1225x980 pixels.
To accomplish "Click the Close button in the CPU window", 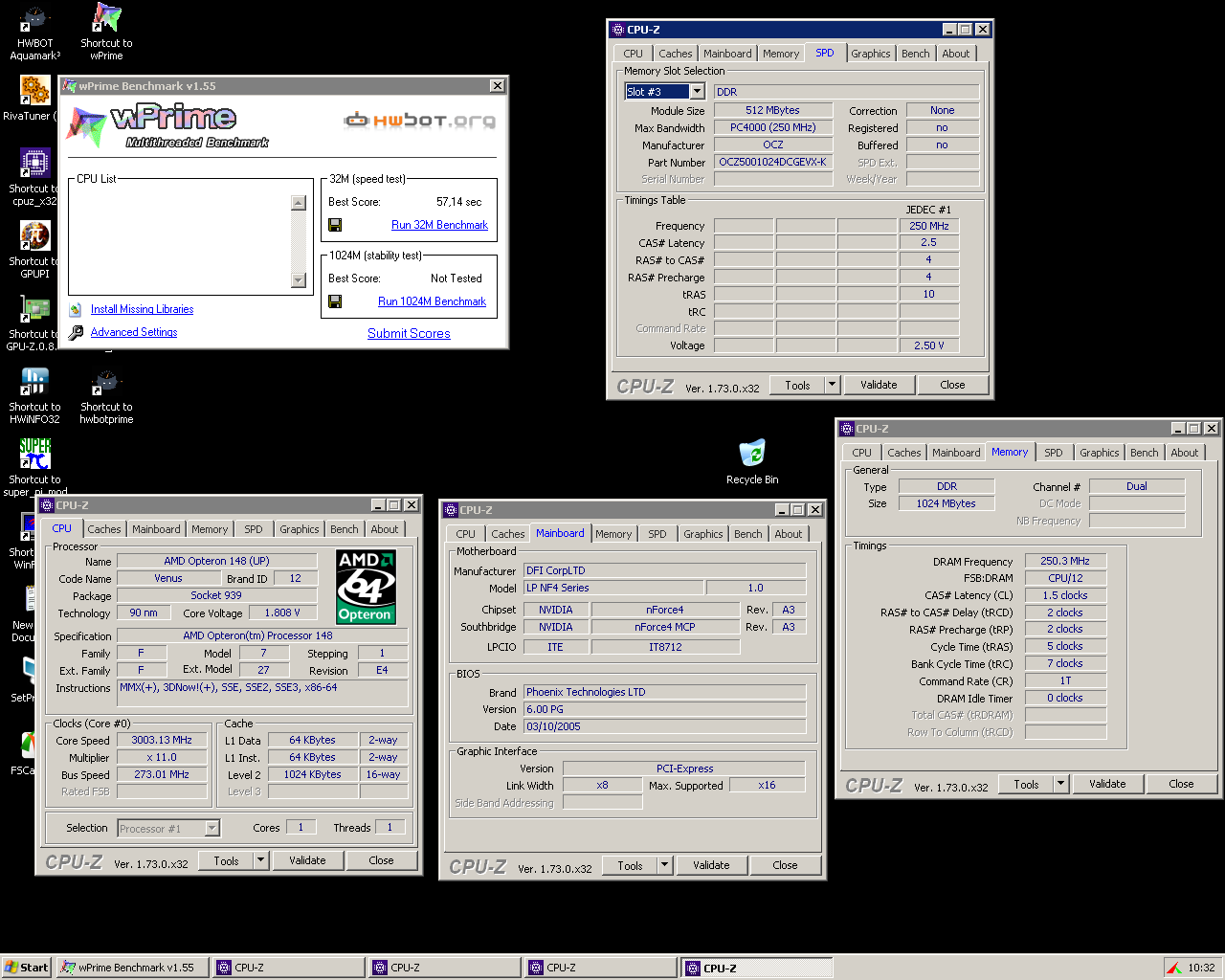I will point(381,860).
